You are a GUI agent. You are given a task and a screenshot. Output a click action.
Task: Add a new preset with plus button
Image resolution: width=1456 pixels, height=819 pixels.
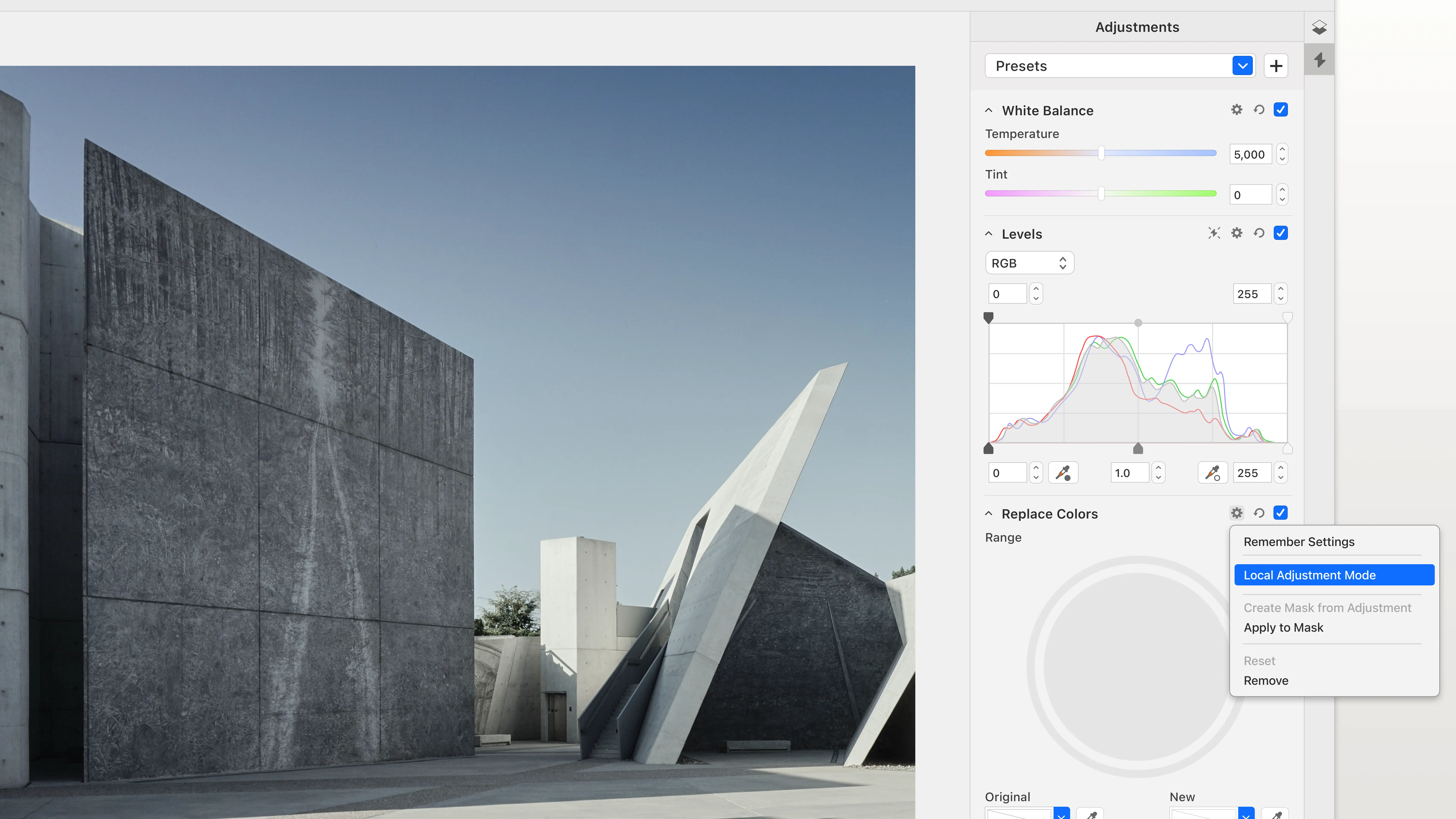point(1276,66)
